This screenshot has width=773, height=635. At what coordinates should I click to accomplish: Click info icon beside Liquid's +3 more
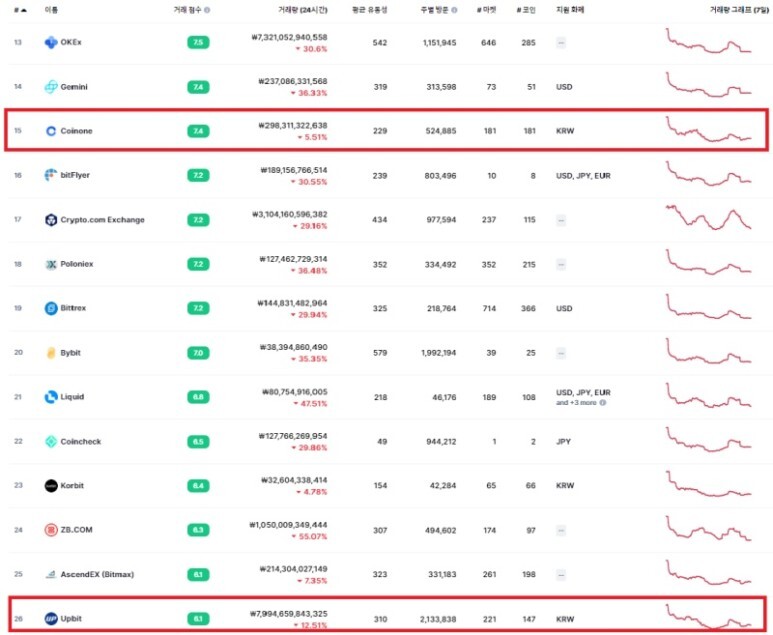603,403
